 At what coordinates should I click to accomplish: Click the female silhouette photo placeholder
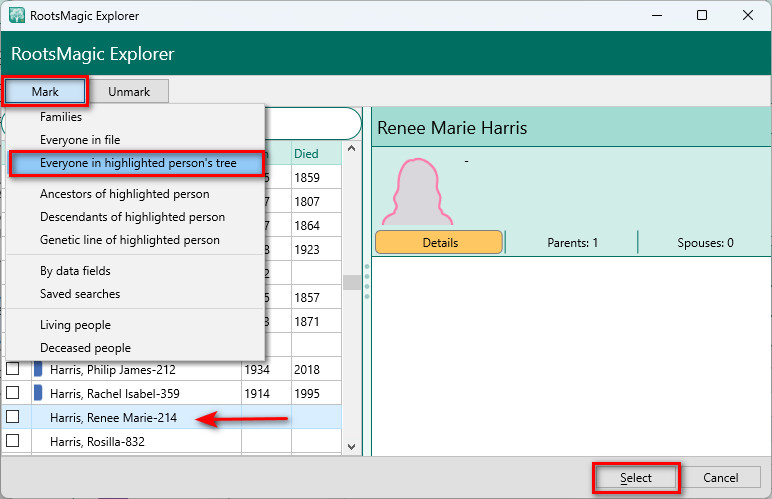point(418,191)
